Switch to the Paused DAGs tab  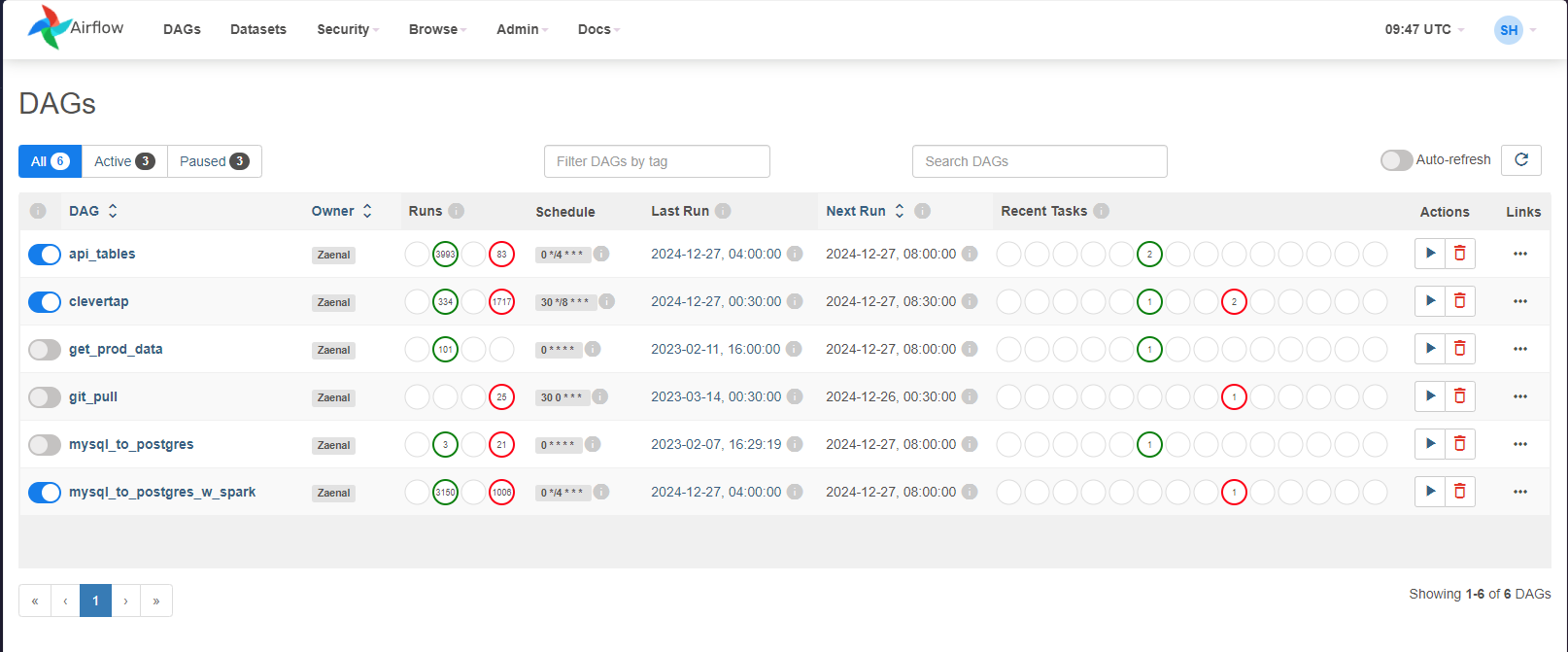pyautogui.click(x=214, y=161)
